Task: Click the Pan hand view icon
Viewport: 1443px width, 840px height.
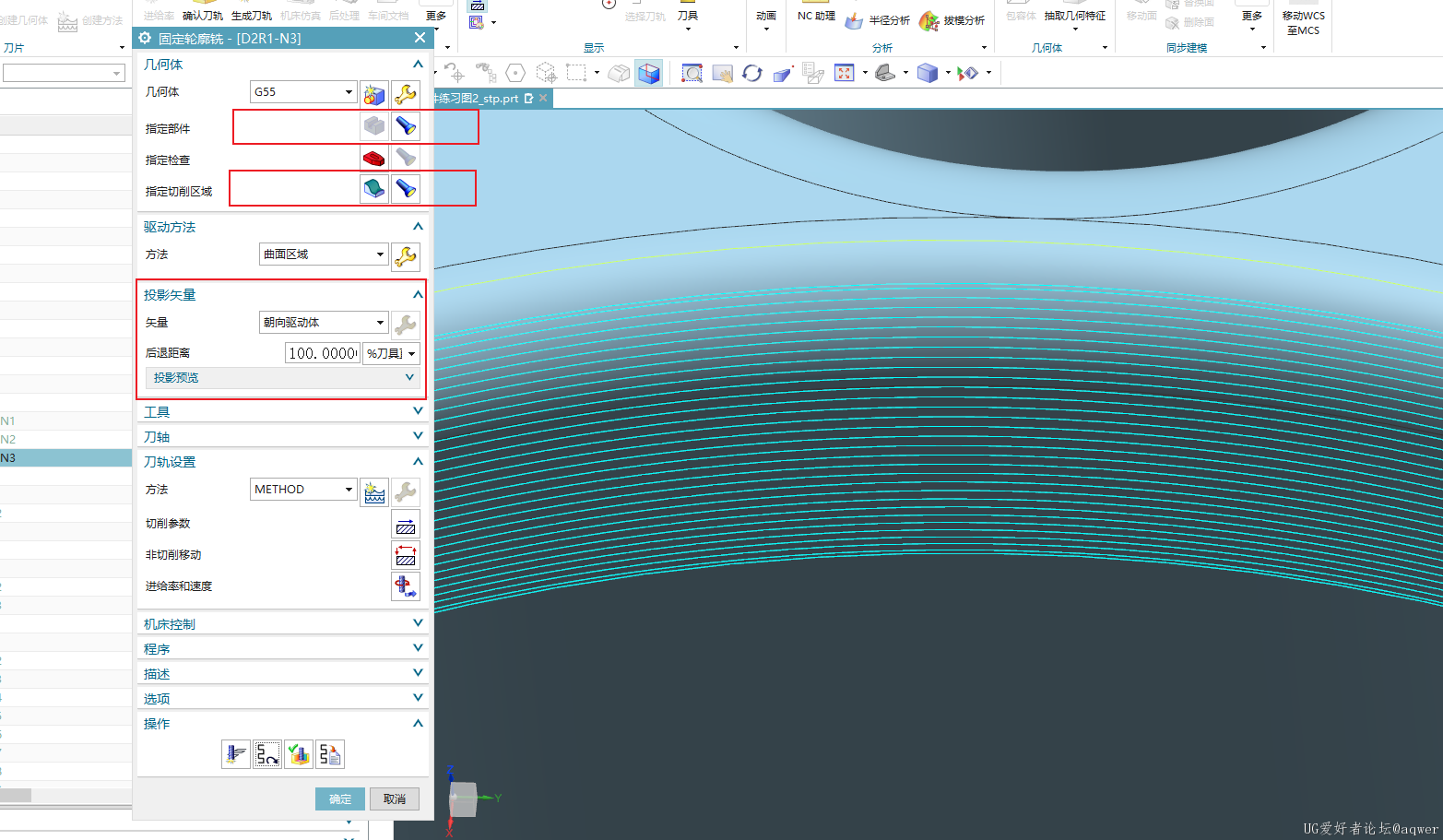Action: coord(722,73)
